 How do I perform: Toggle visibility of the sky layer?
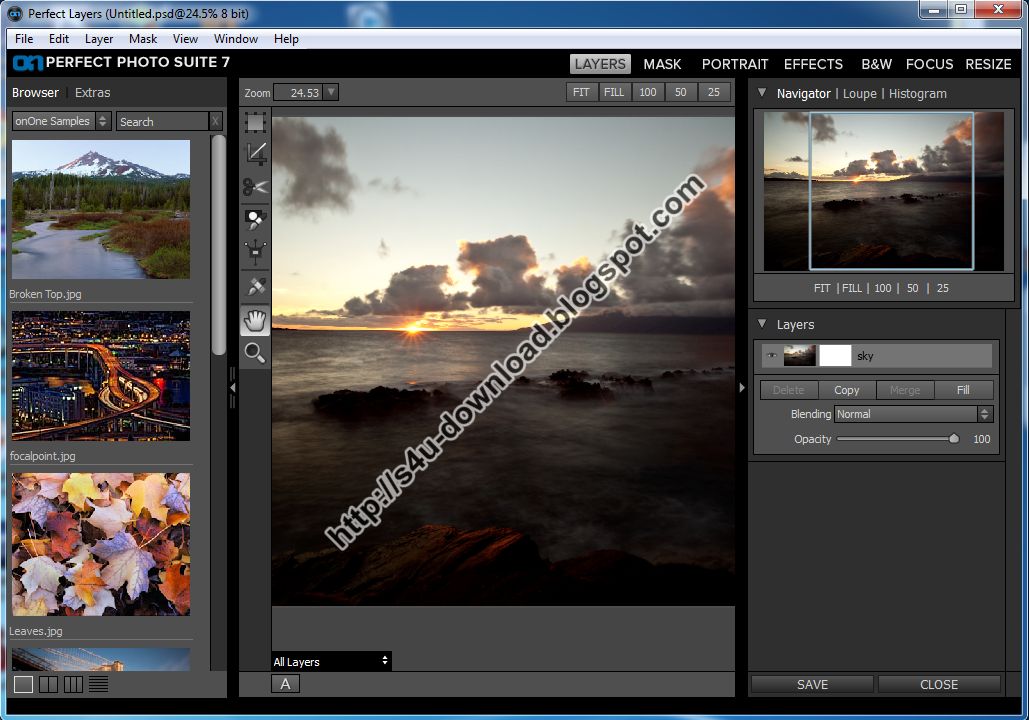pos(772,356)
